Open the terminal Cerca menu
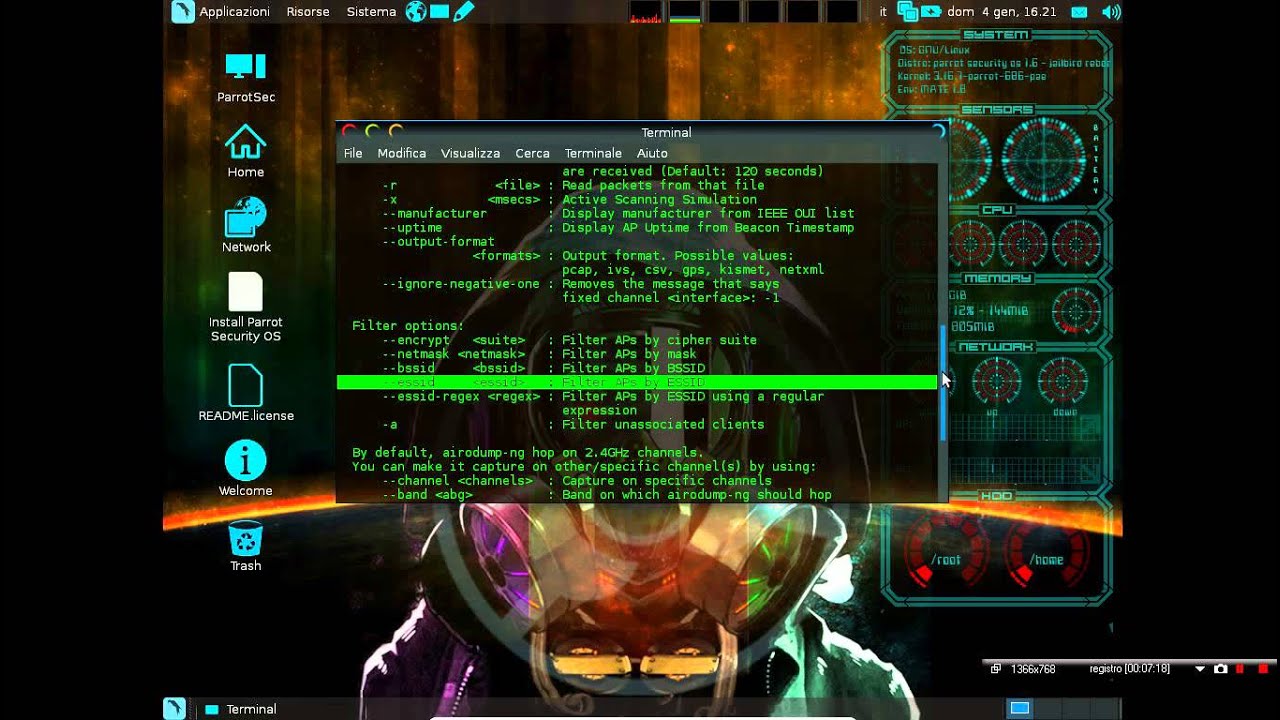Image resolution: width=1280 pixels, height=720 pixels. pyautogui.click(x=532, y=153)
